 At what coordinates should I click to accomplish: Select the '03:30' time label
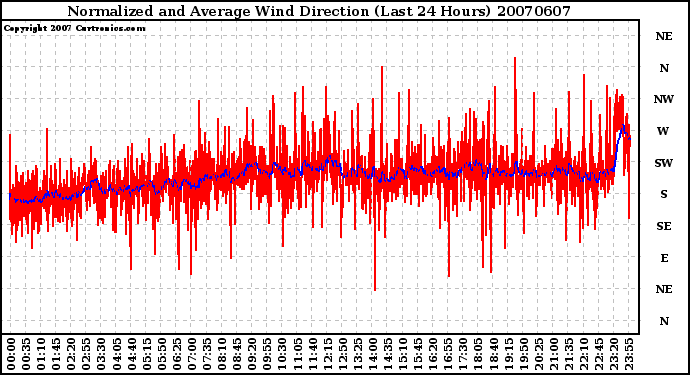101,354
